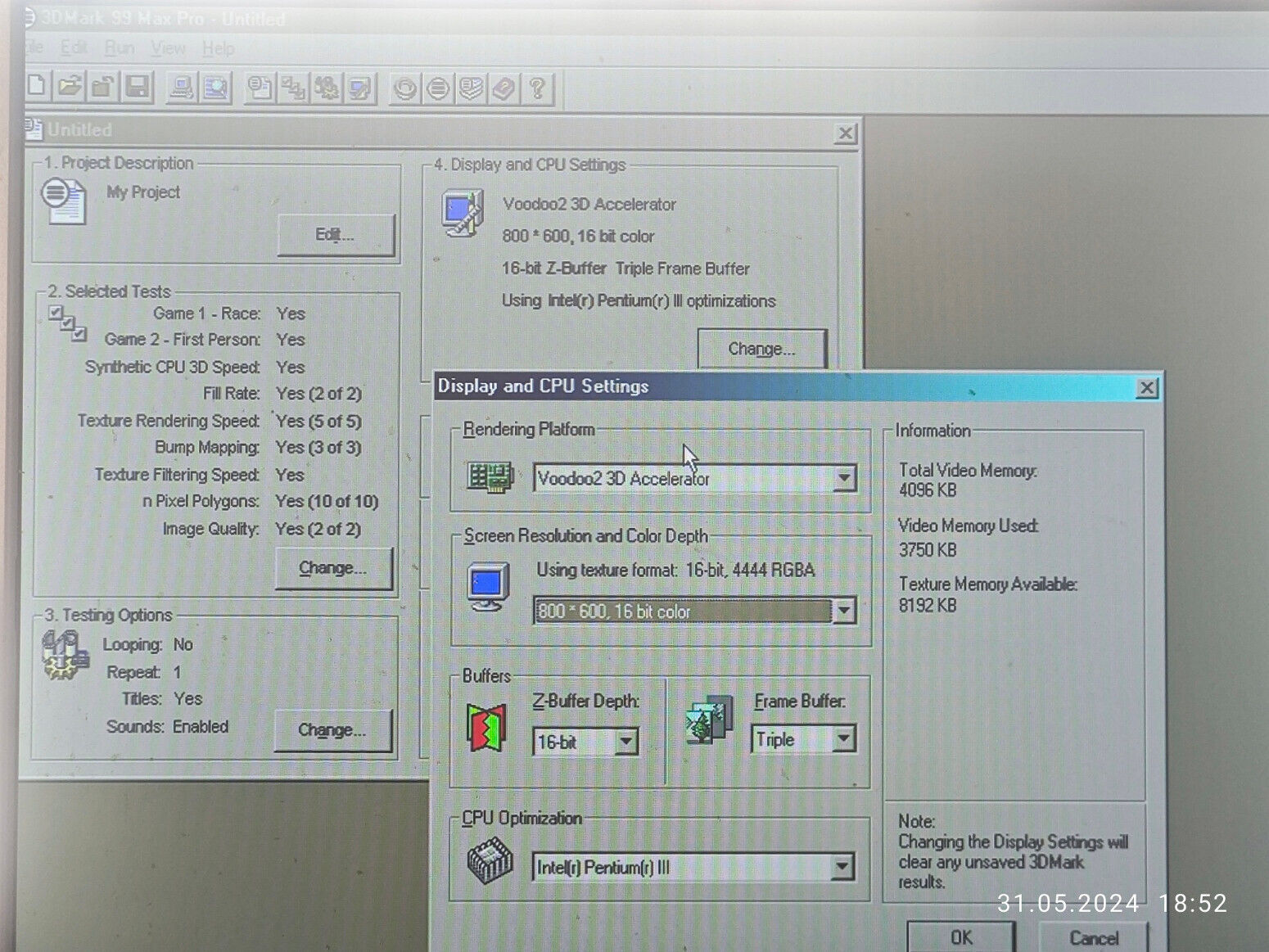
Task: Click "Using texture format: 16-bit, 4444 RGBA" text
Action: 675,571
